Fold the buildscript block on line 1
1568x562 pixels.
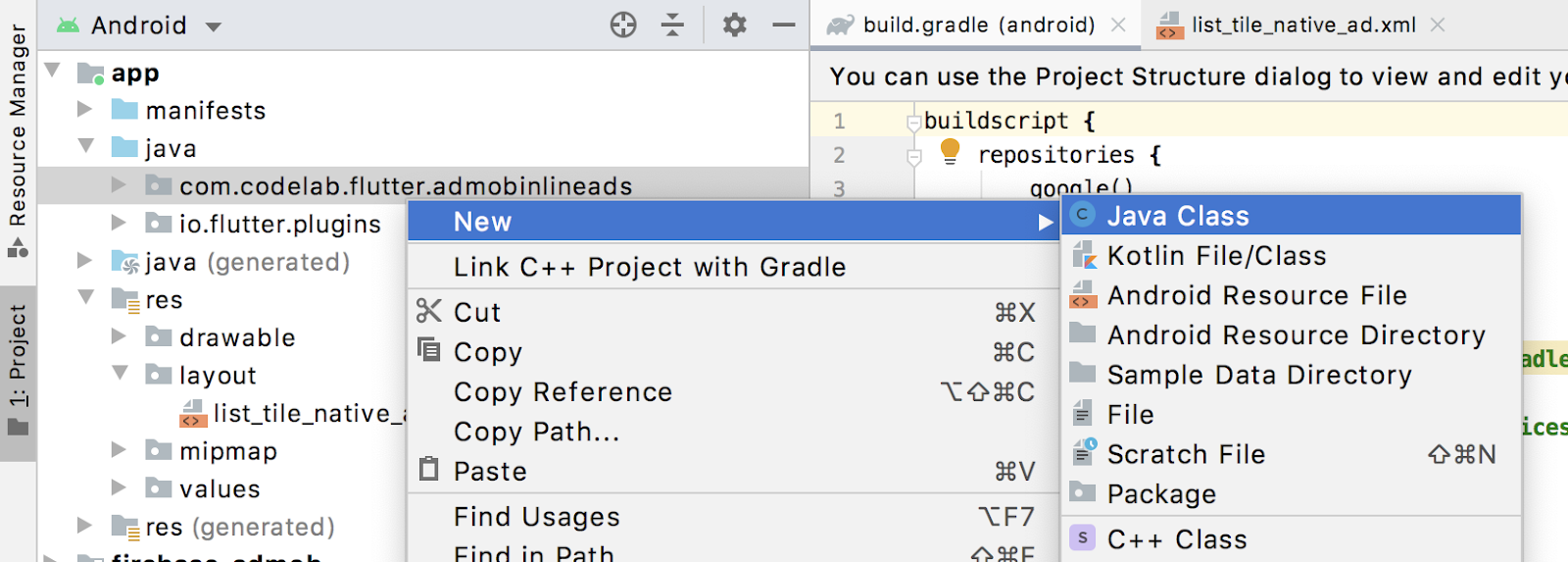tap(914, 122)
